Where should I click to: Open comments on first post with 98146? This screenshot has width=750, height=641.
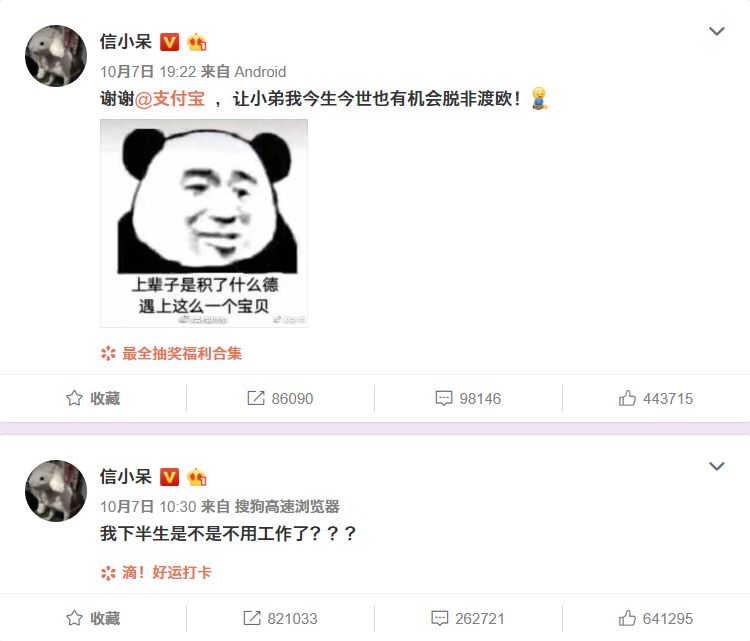point(468,398)
